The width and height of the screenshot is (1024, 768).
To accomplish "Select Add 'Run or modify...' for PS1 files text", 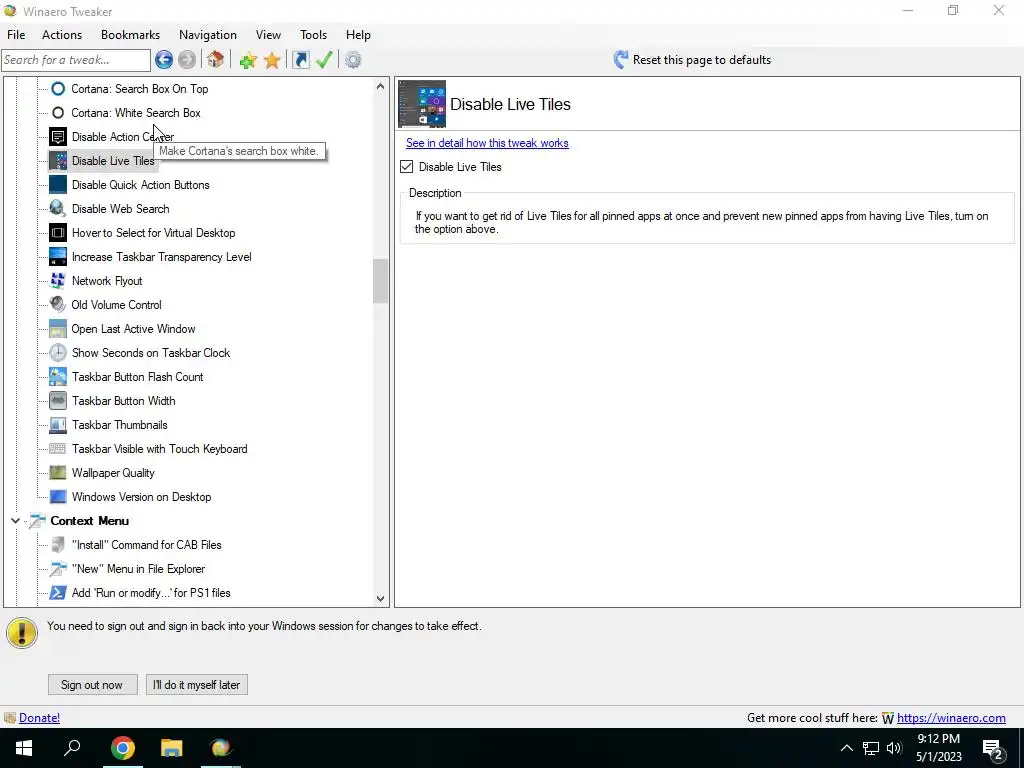I will [x=151, y=593].
